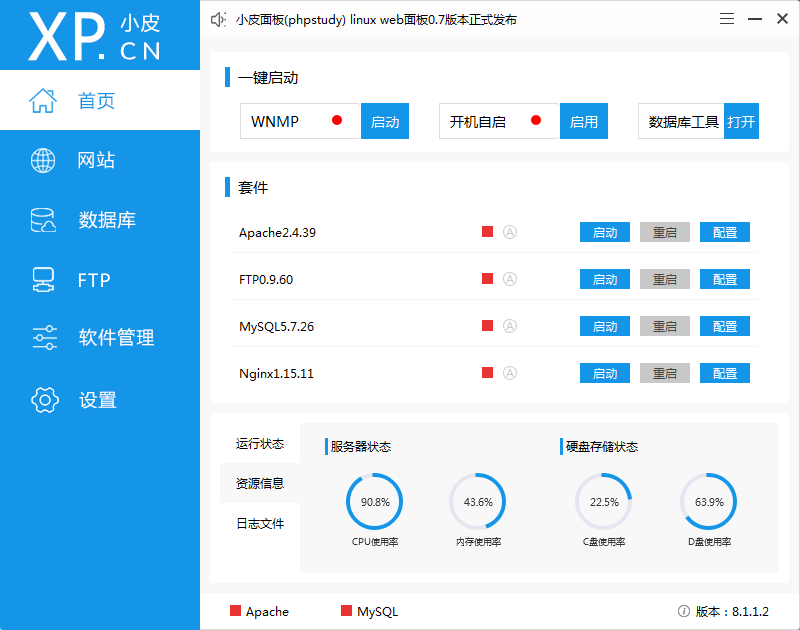Click 打开 next to 数据库工具

[x=741, y=120]
